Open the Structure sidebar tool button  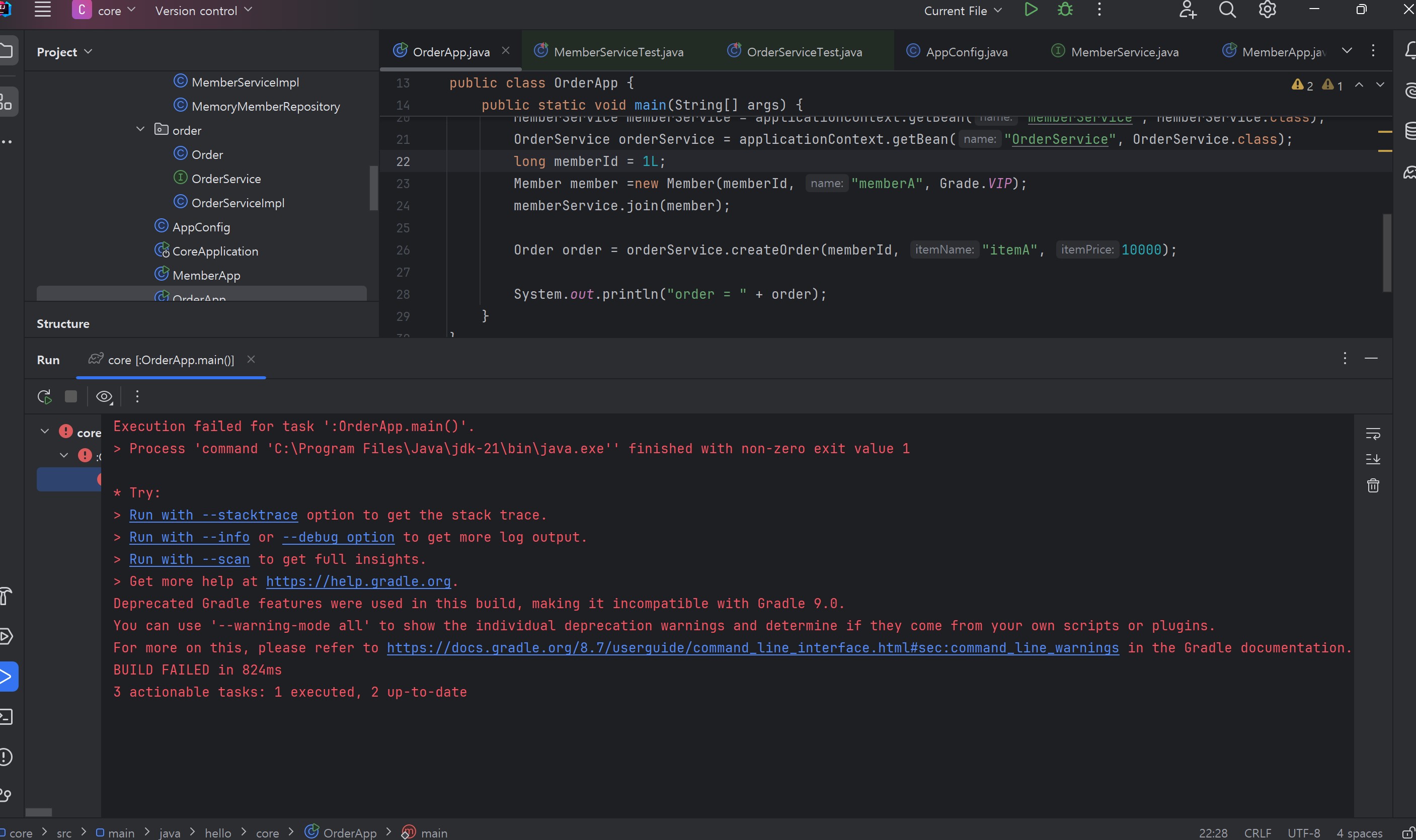(7, 102)
